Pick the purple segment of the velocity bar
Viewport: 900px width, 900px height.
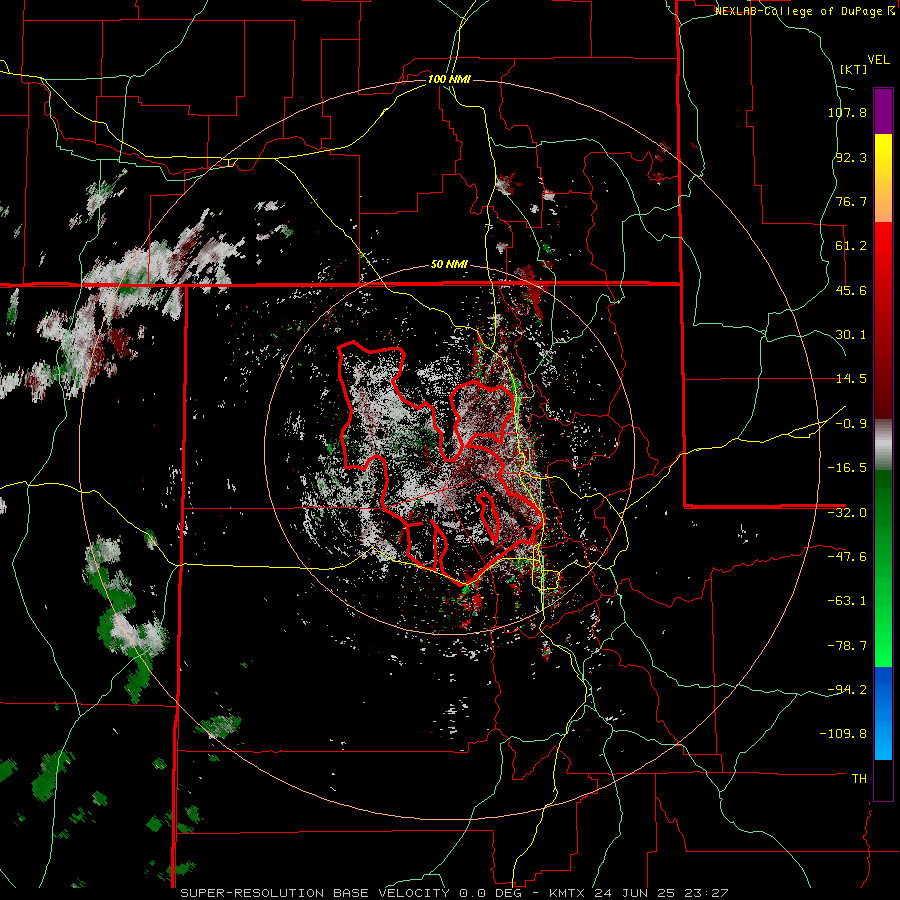(883, 111)
